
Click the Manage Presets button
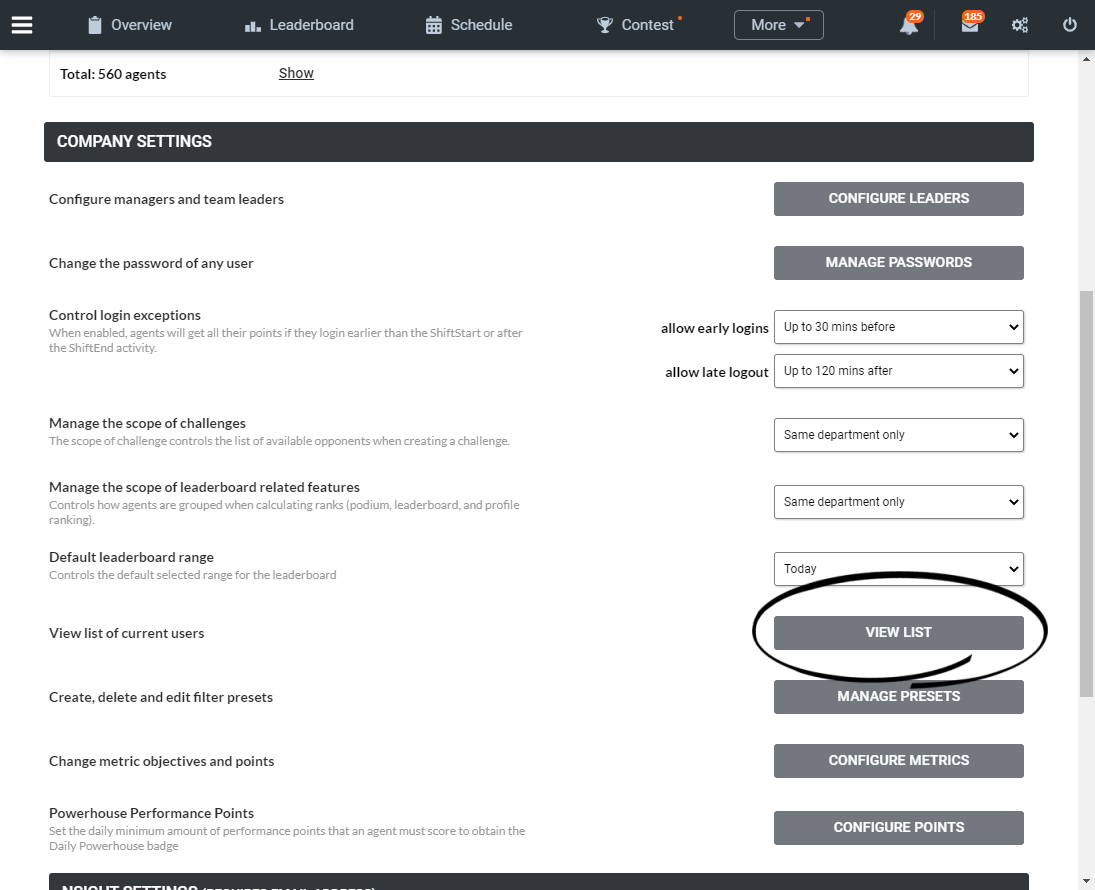click(x=899, y=697)
